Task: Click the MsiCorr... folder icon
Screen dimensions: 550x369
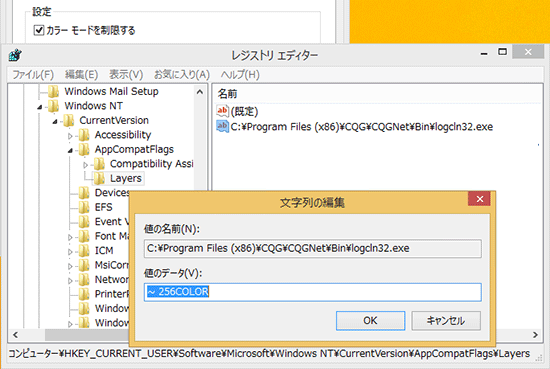Action: coord(84,265)
